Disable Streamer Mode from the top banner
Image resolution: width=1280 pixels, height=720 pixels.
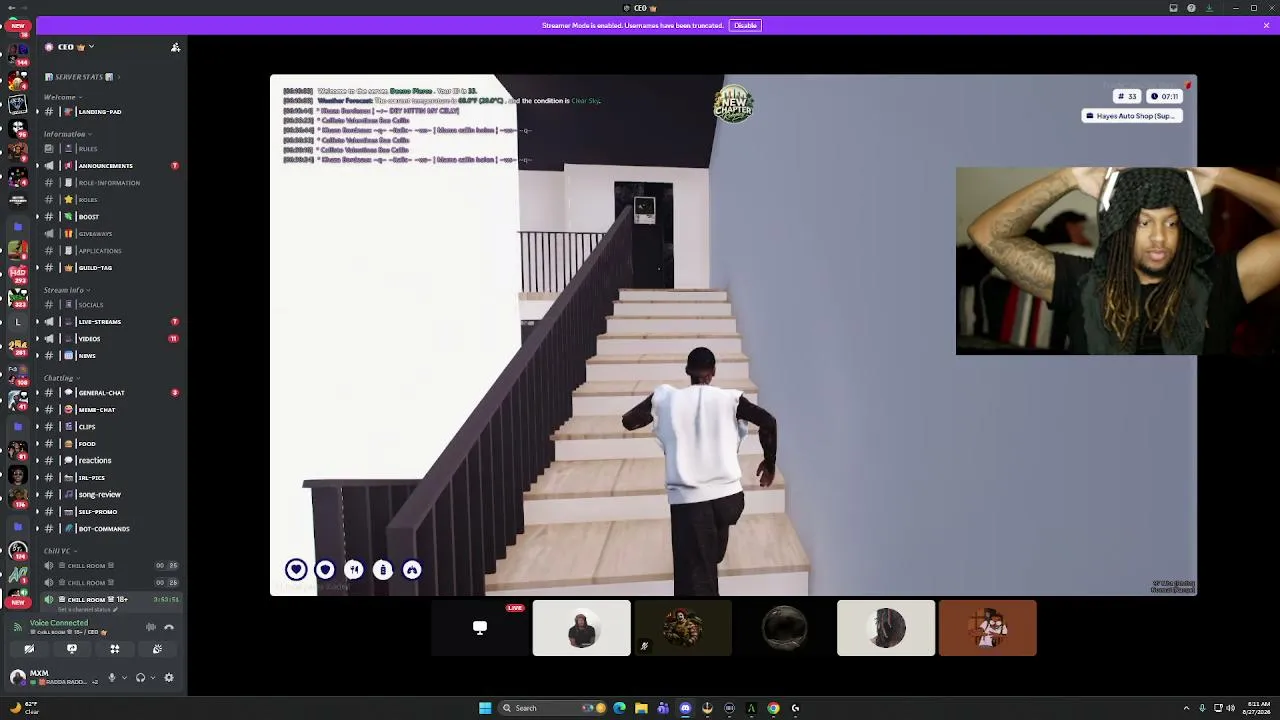coord(745,25)
